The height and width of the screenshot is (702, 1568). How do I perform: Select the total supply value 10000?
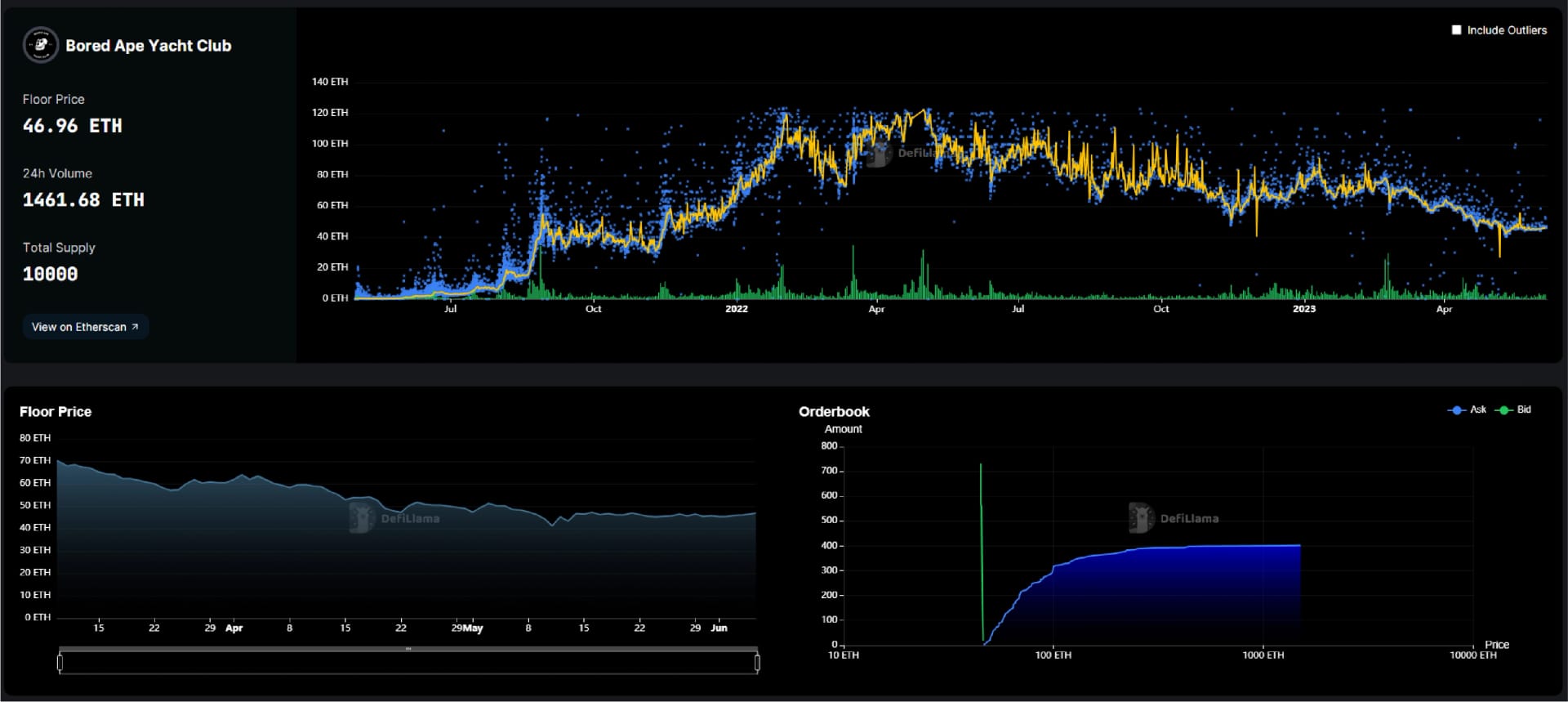tap(50, 275)
